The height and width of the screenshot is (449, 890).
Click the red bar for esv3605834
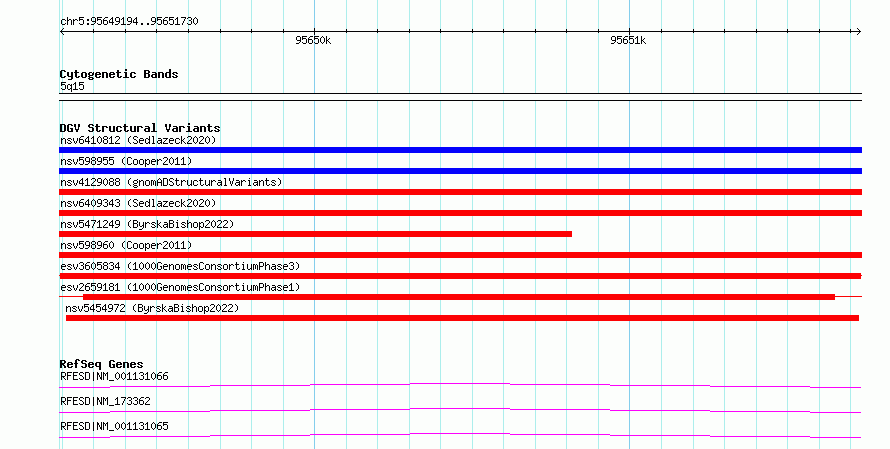(x=460, y=276)
